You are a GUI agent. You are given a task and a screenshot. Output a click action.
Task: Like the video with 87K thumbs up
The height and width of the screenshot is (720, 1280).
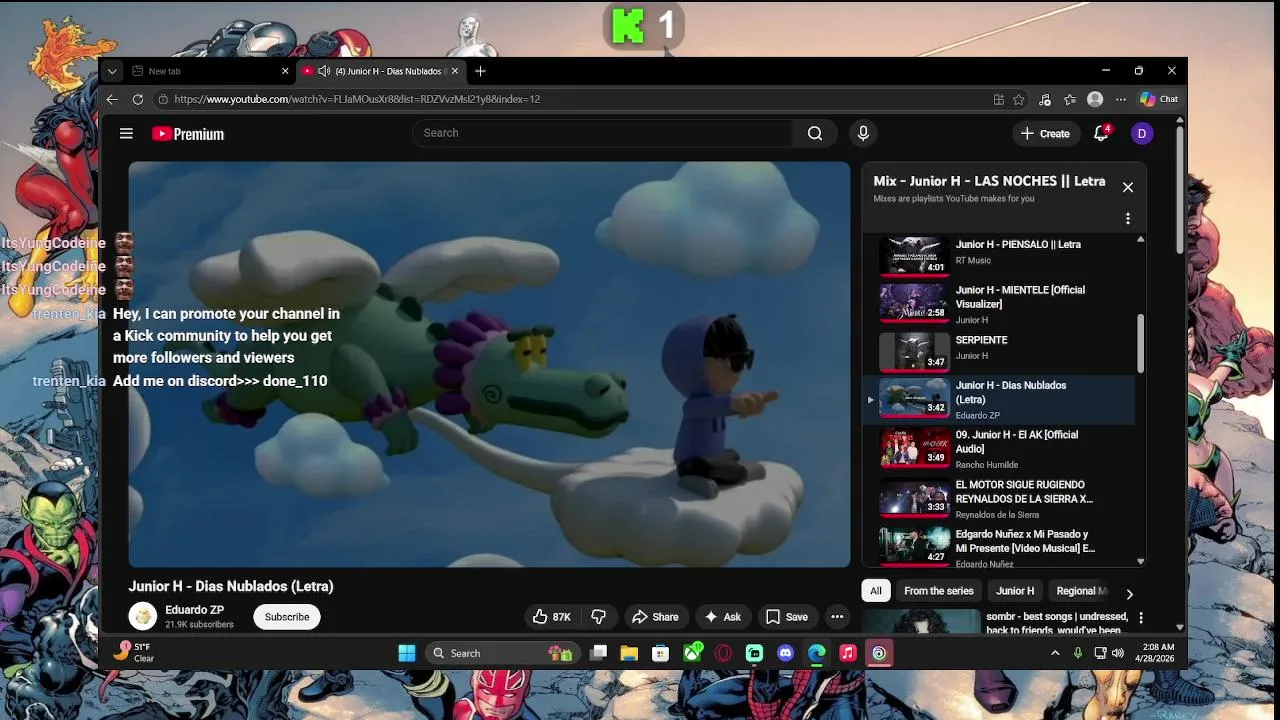coord(551,617)
